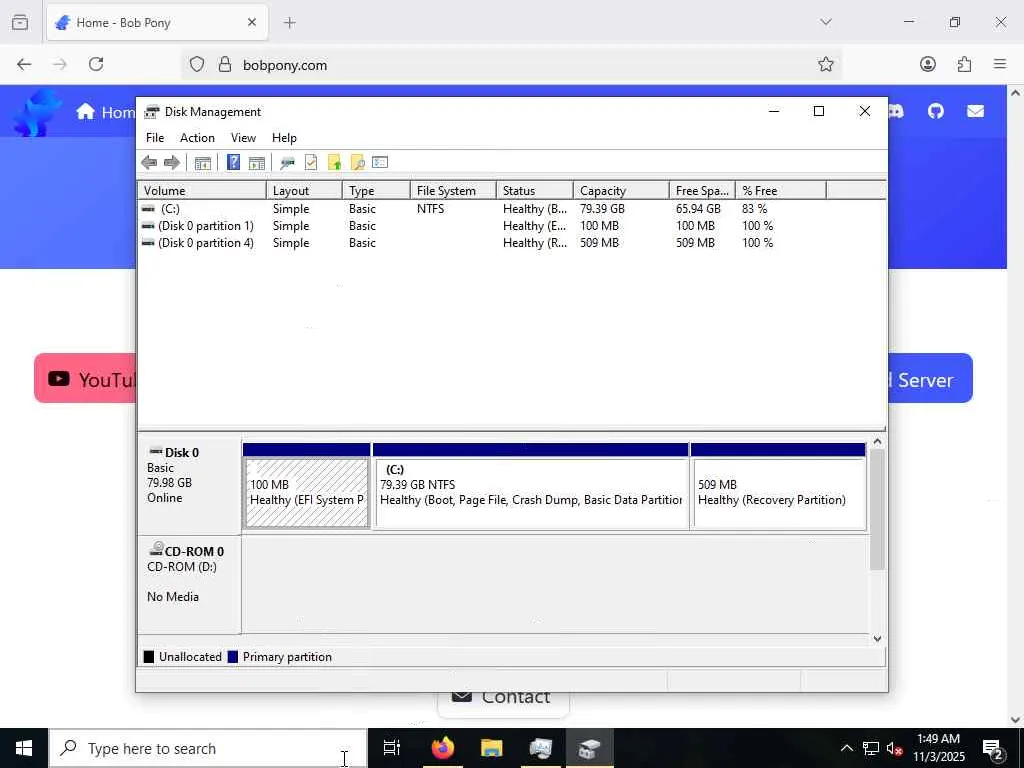The width and height of the screenshot is (1024, 768).
Task: Click the disk graphical view scroll down arrow
Action: (877, 639)
